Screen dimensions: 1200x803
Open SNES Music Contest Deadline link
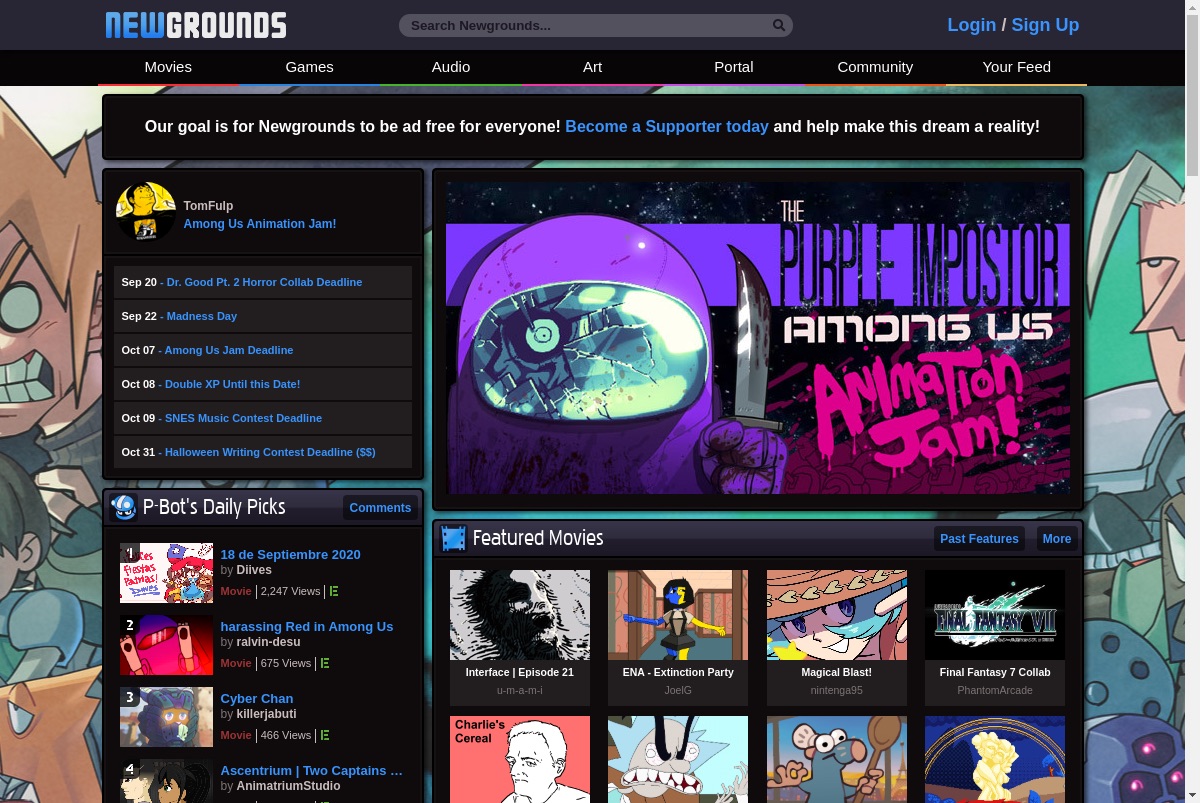click(243, 418)
